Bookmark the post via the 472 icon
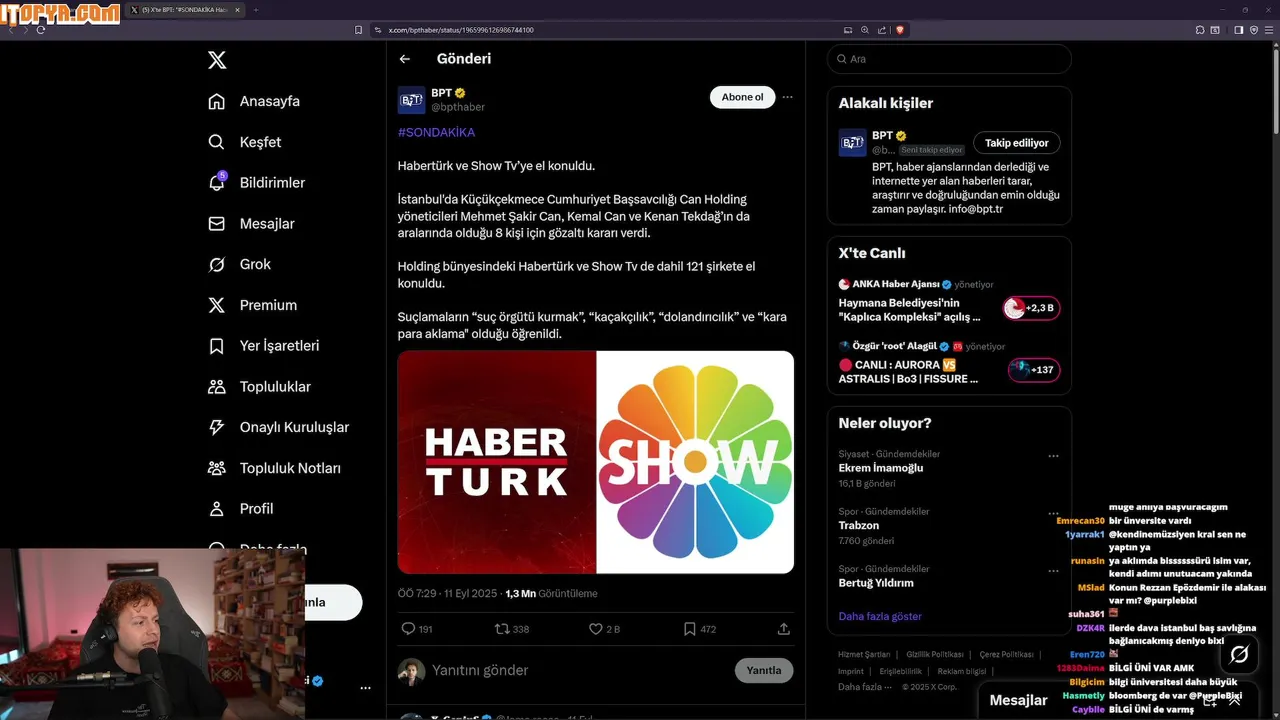Screen dimensions: 1280x720 pos(689,629)
